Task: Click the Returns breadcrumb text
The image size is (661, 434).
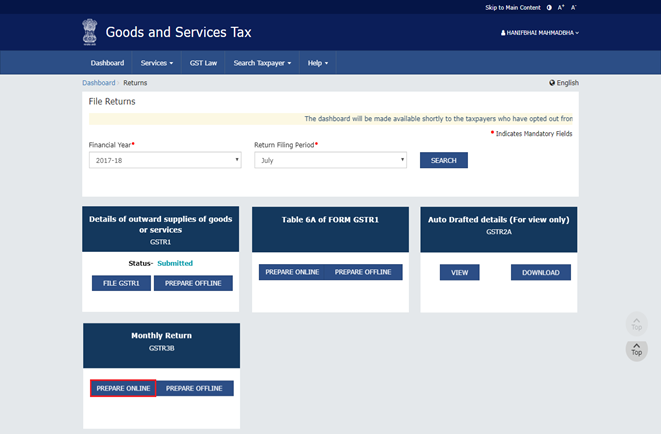Action: [x=135, y=83]
